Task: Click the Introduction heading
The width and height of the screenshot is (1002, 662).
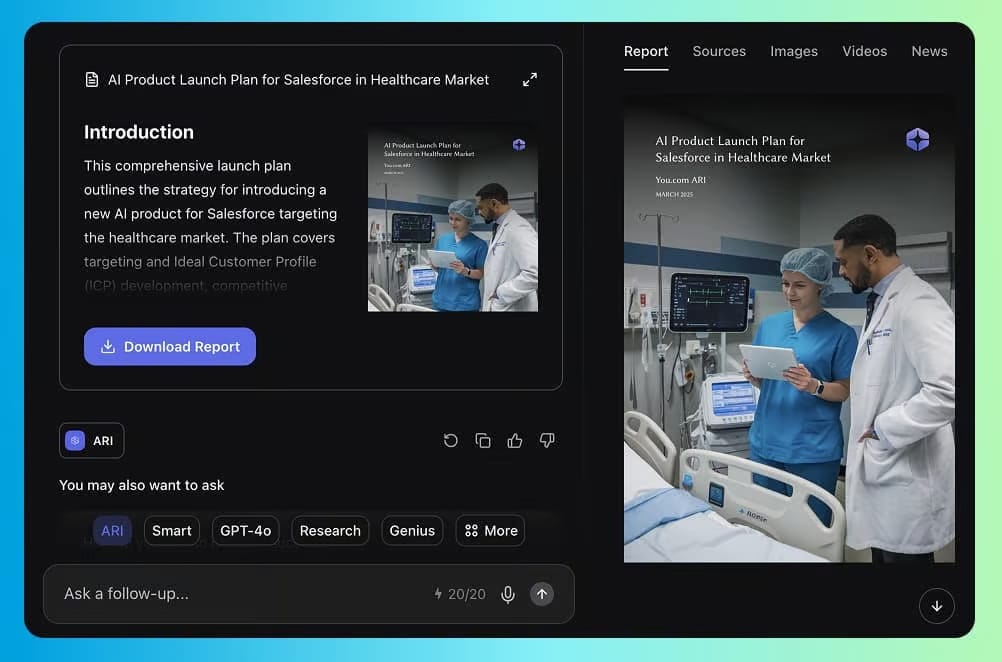Action: [139, 132]
